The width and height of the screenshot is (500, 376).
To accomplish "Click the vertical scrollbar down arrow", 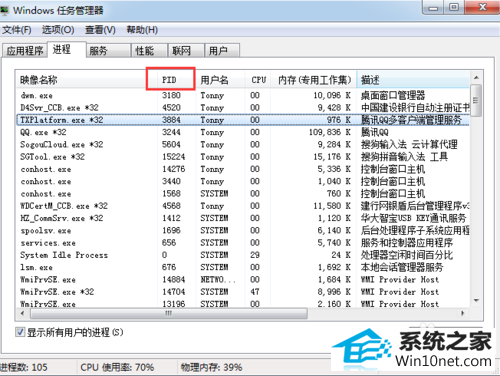I will (476, 300).
